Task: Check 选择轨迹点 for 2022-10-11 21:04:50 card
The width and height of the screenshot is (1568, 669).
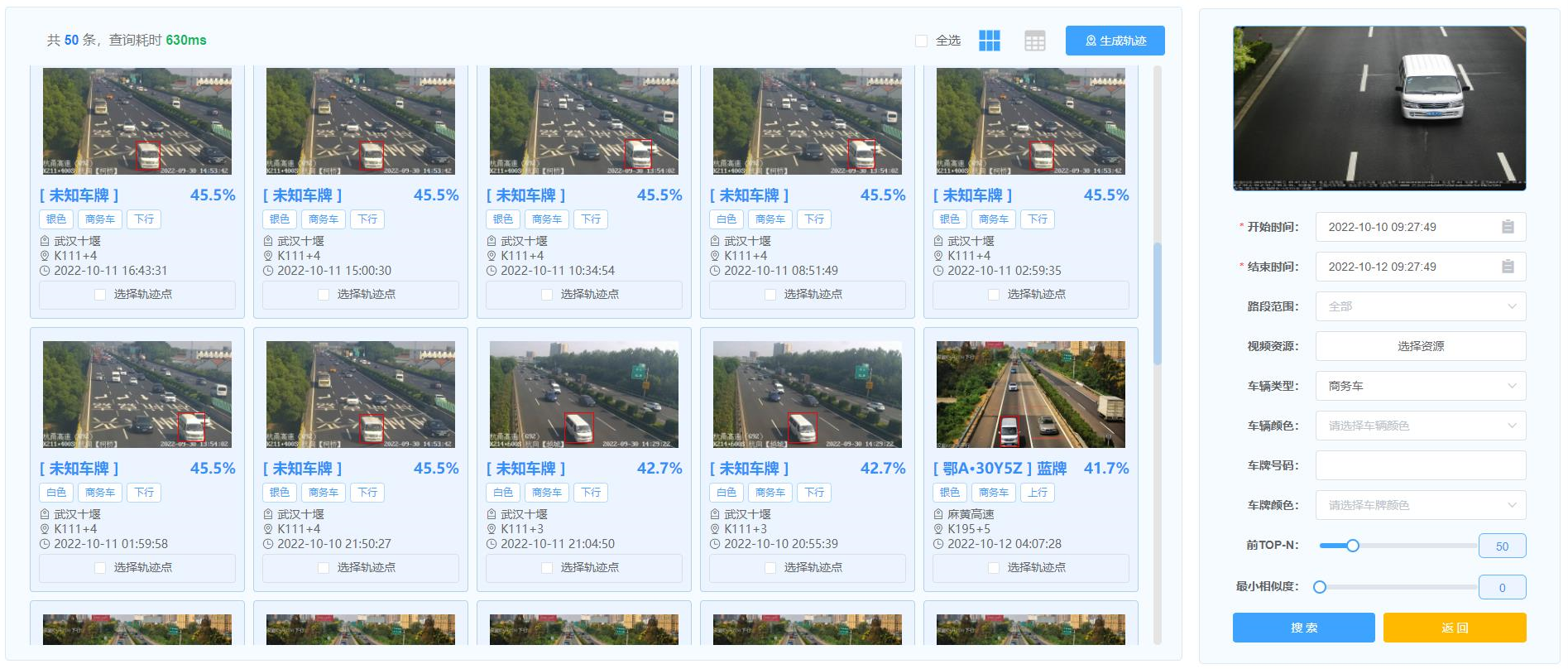Action: (x=547, y=568)
